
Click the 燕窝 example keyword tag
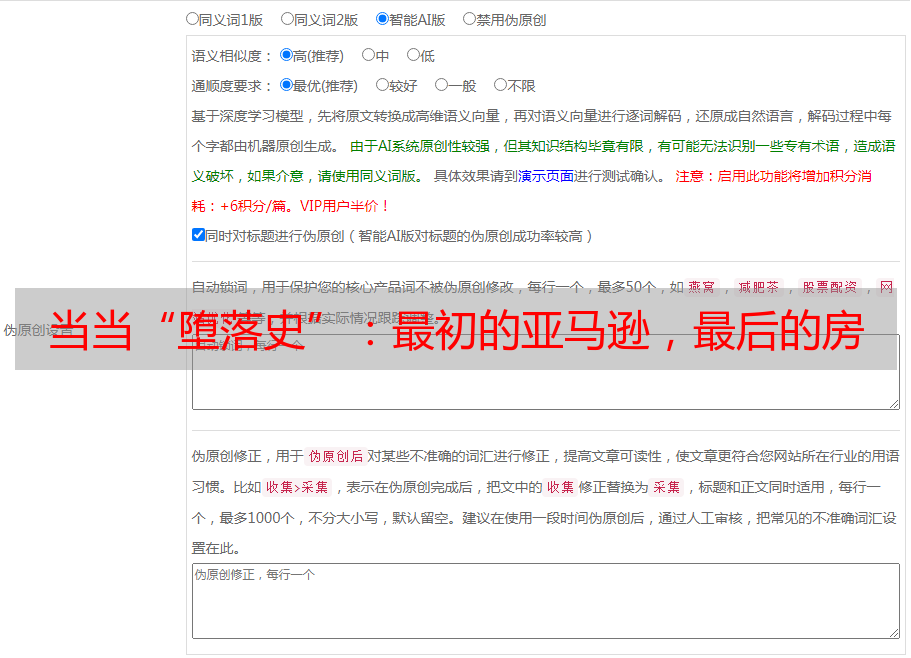tap(701, 287)
